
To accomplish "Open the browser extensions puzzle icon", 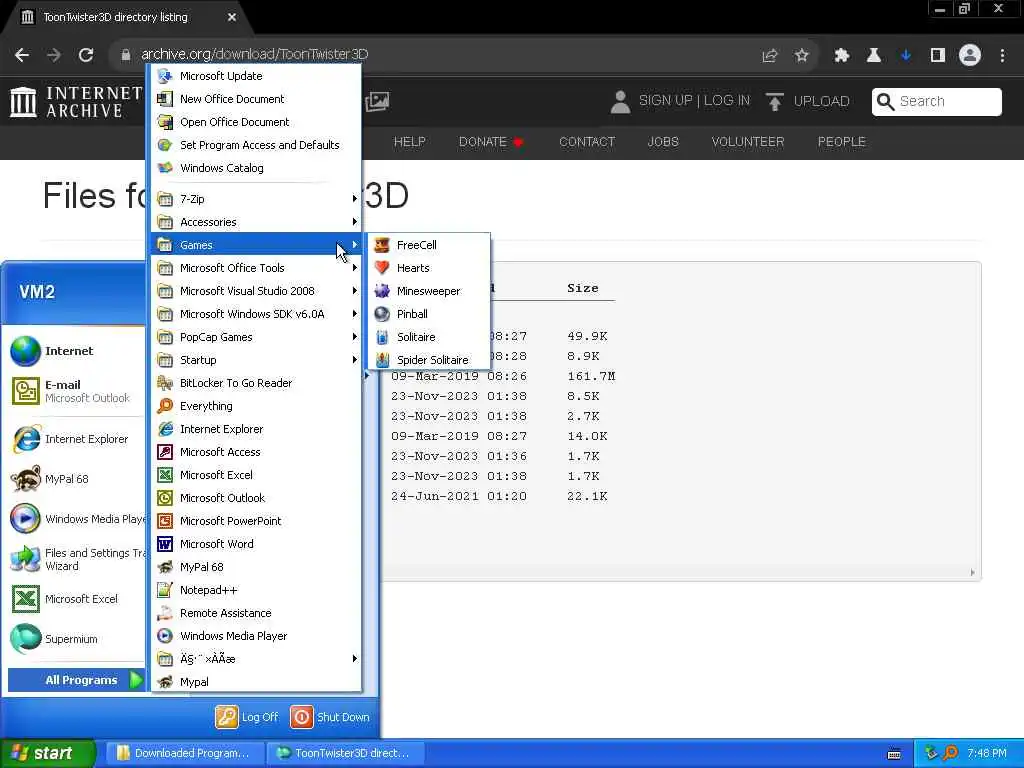I will coord(842,56).
